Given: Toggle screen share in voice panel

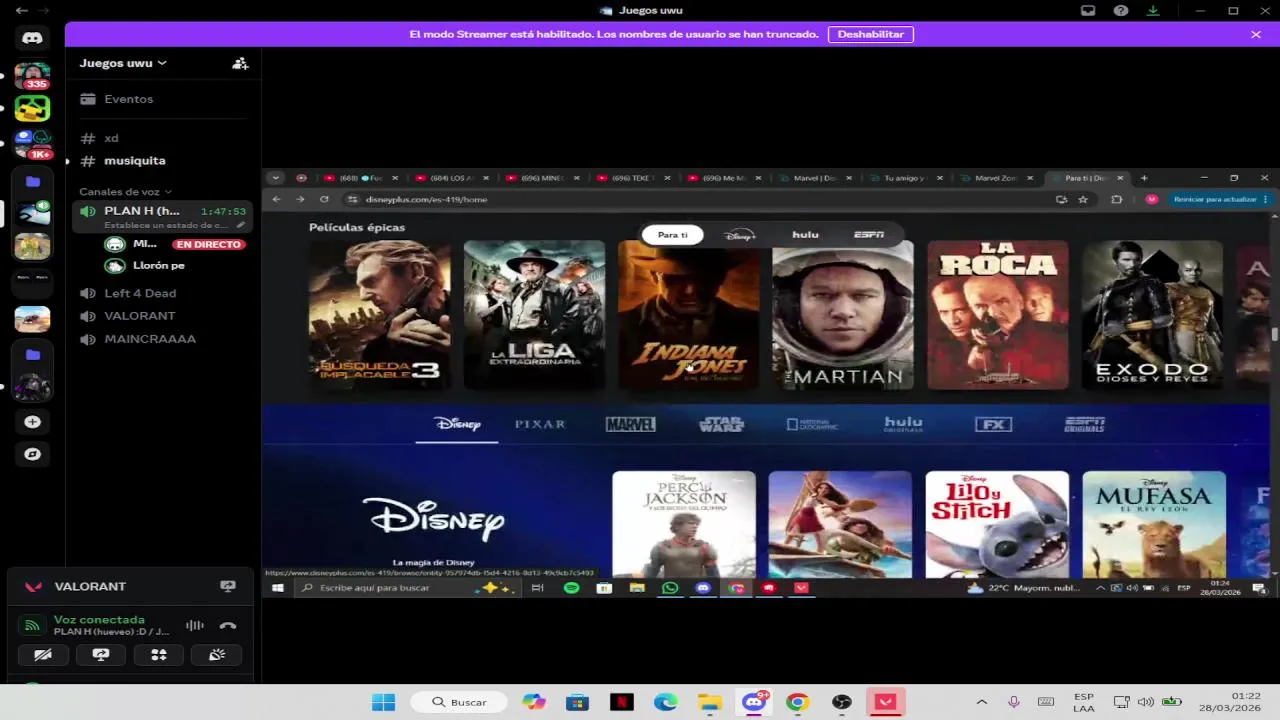Looking at the screenshot, I should 101,655.
